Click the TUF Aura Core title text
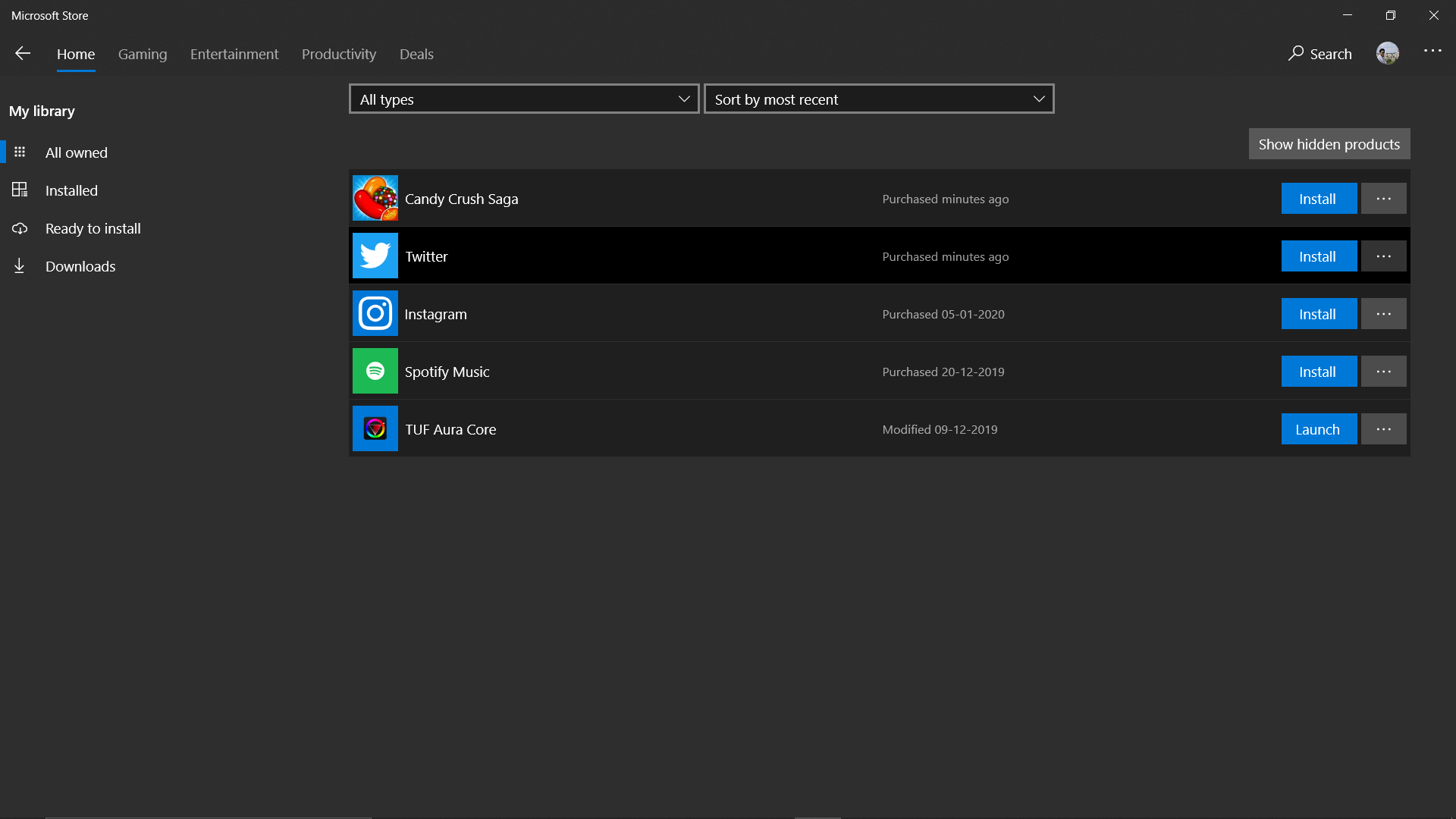 tap(450, 429)
